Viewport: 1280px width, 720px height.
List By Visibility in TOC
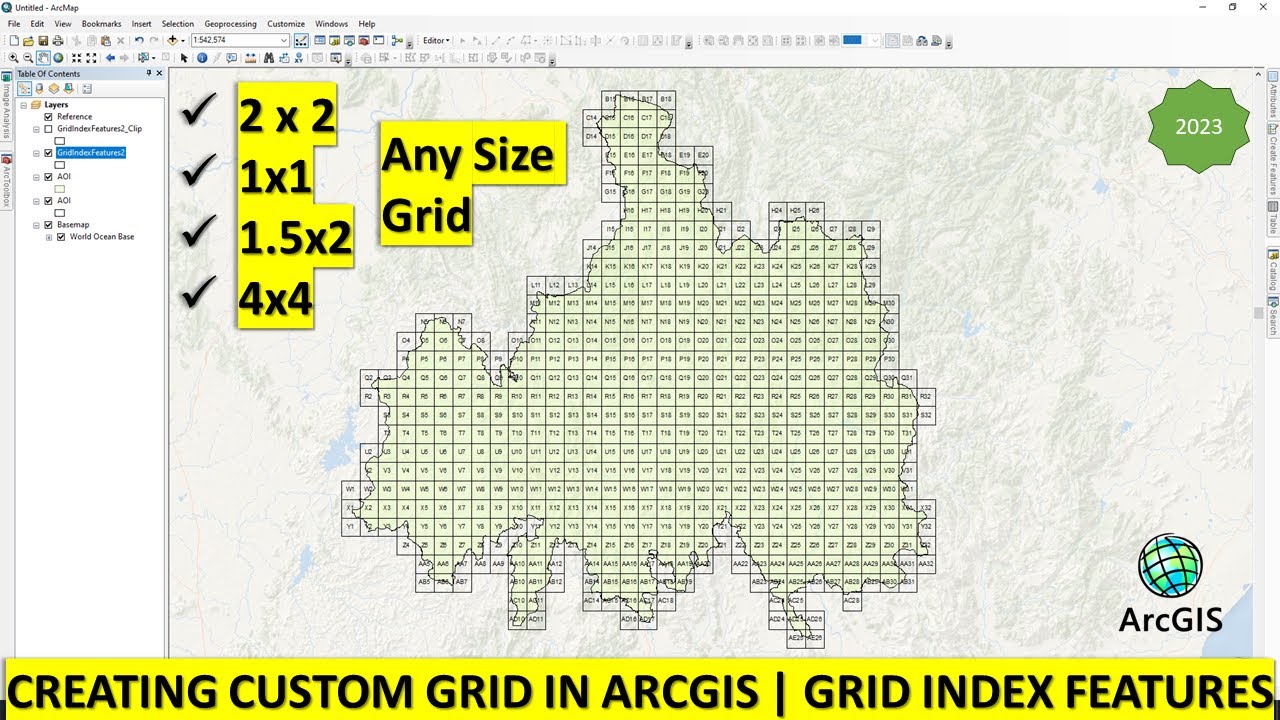[x=53, y=89]
